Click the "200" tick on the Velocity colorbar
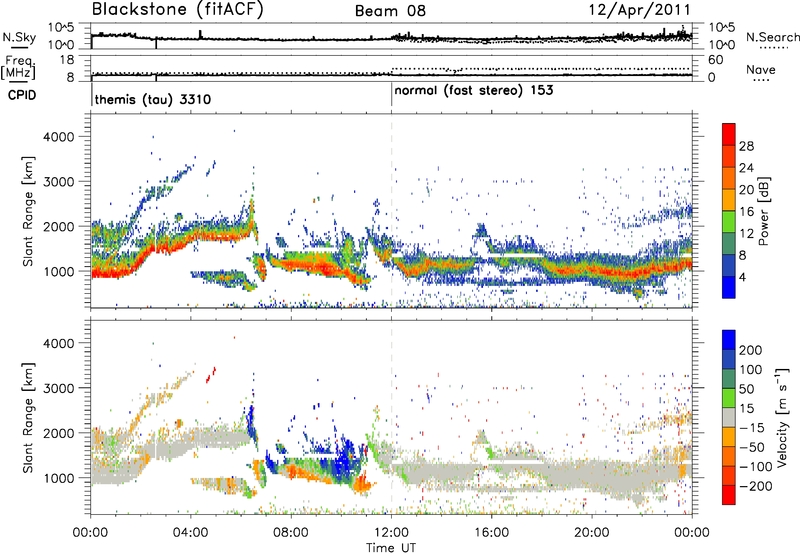Screen dimensions: 800x554 (x=751, y=350)
